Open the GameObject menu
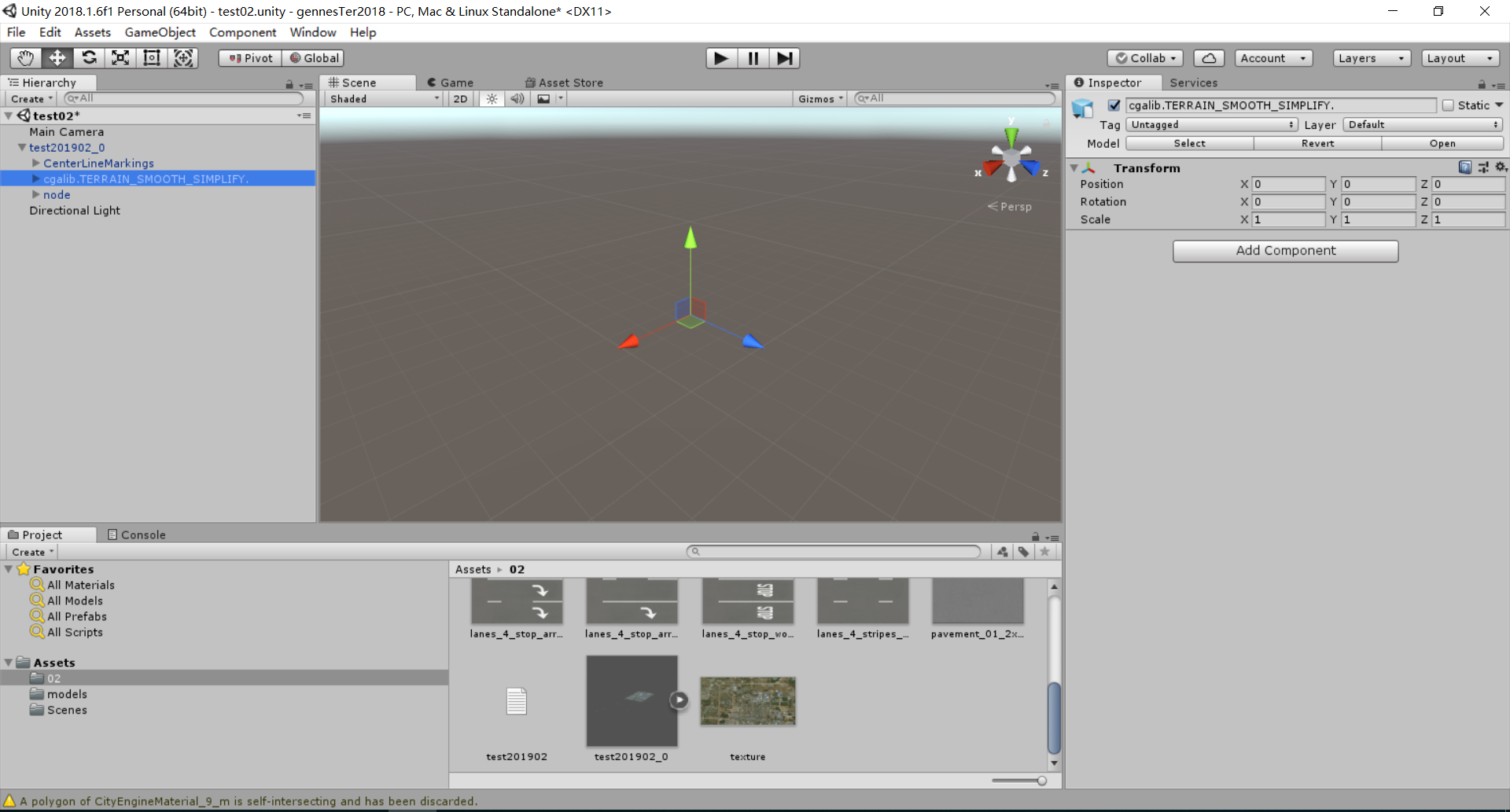1510x812 pixels. coord(160,32)
